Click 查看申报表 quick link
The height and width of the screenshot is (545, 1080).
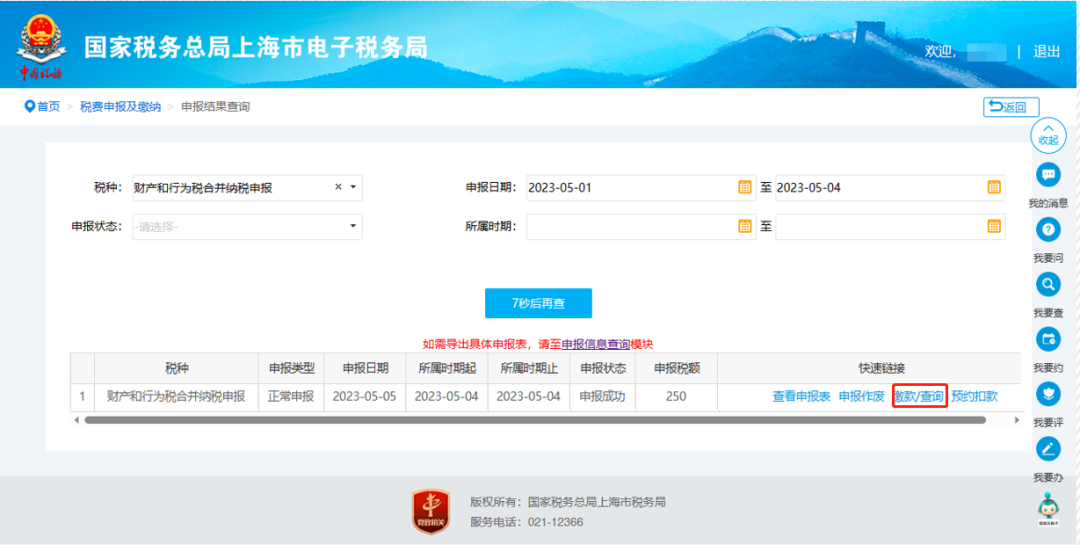pos(801,397)
